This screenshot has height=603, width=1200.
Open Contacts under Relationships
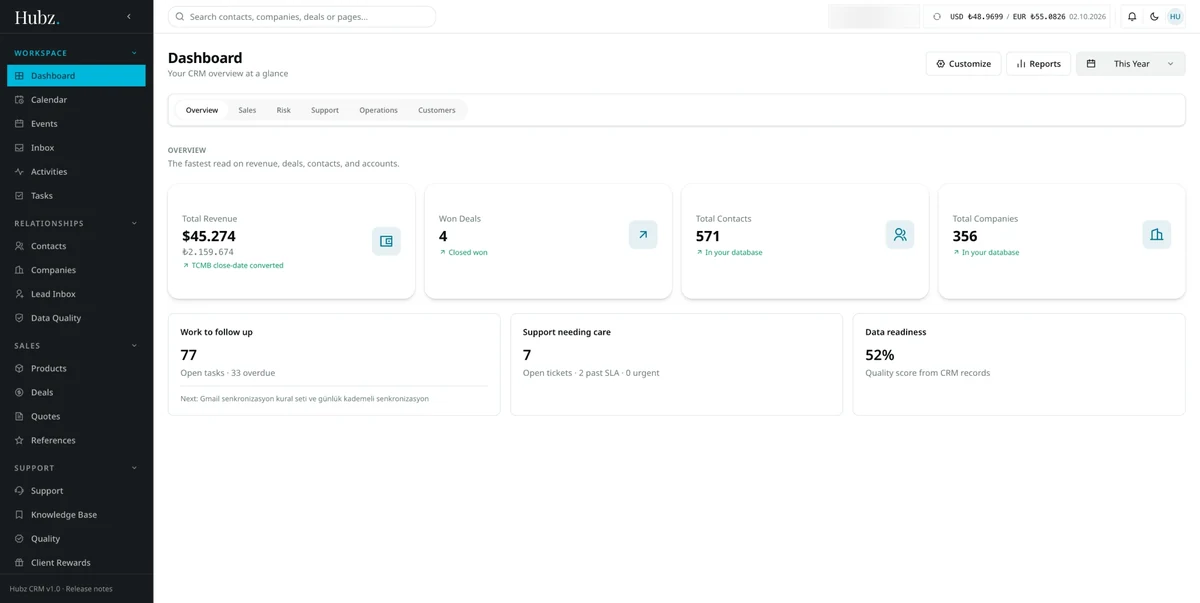[x=76, y=246]
